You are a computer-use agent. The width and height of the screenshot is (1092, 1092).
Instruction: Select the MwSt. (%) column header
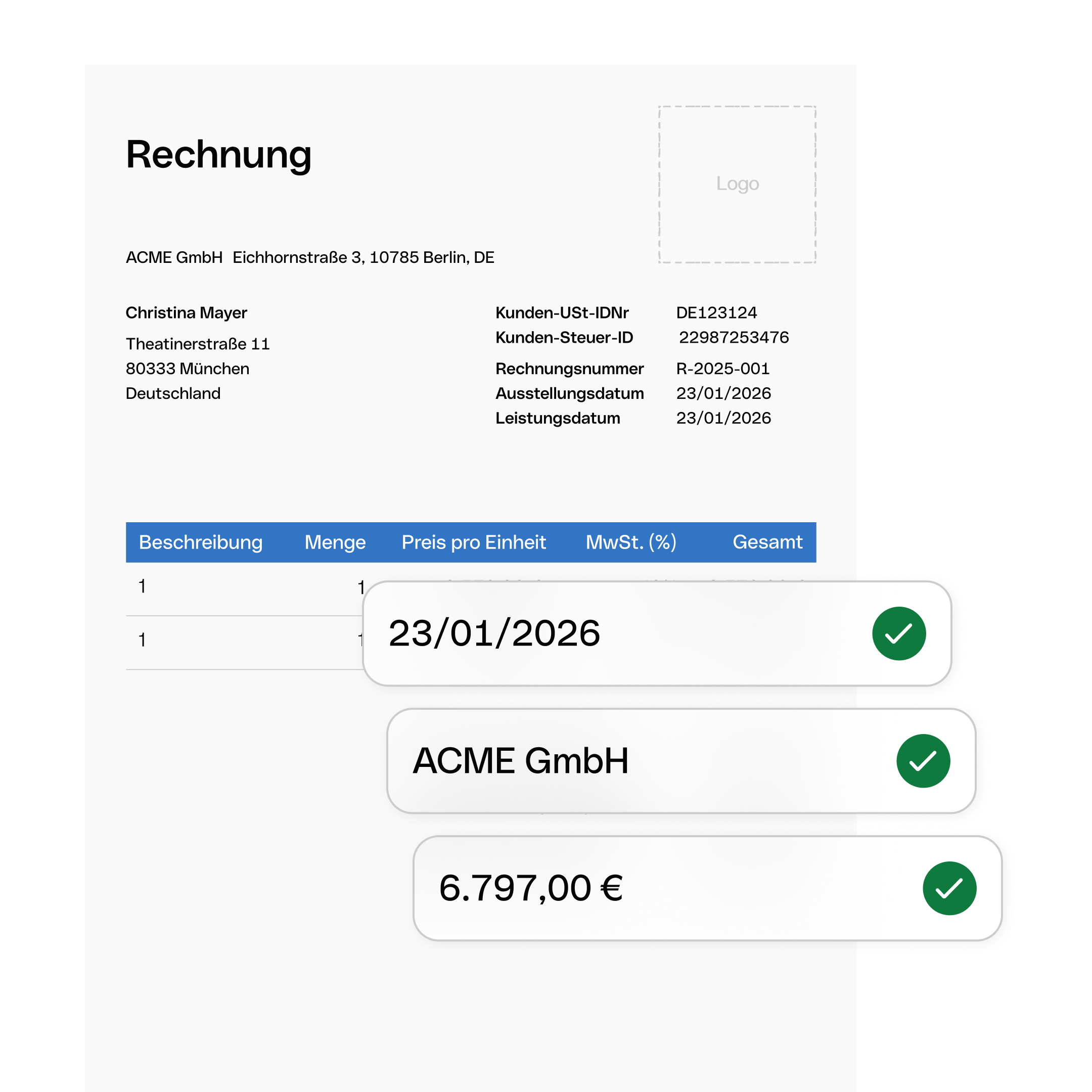[630, 542]
